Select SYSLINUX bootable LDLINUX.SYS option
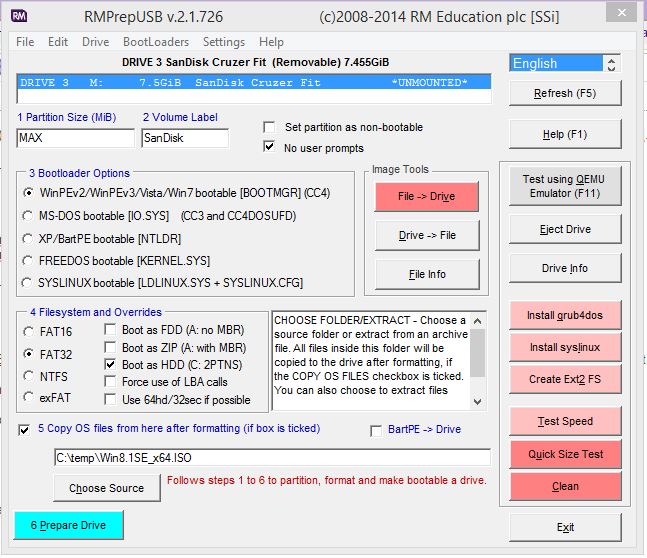 tap(27, 283)
